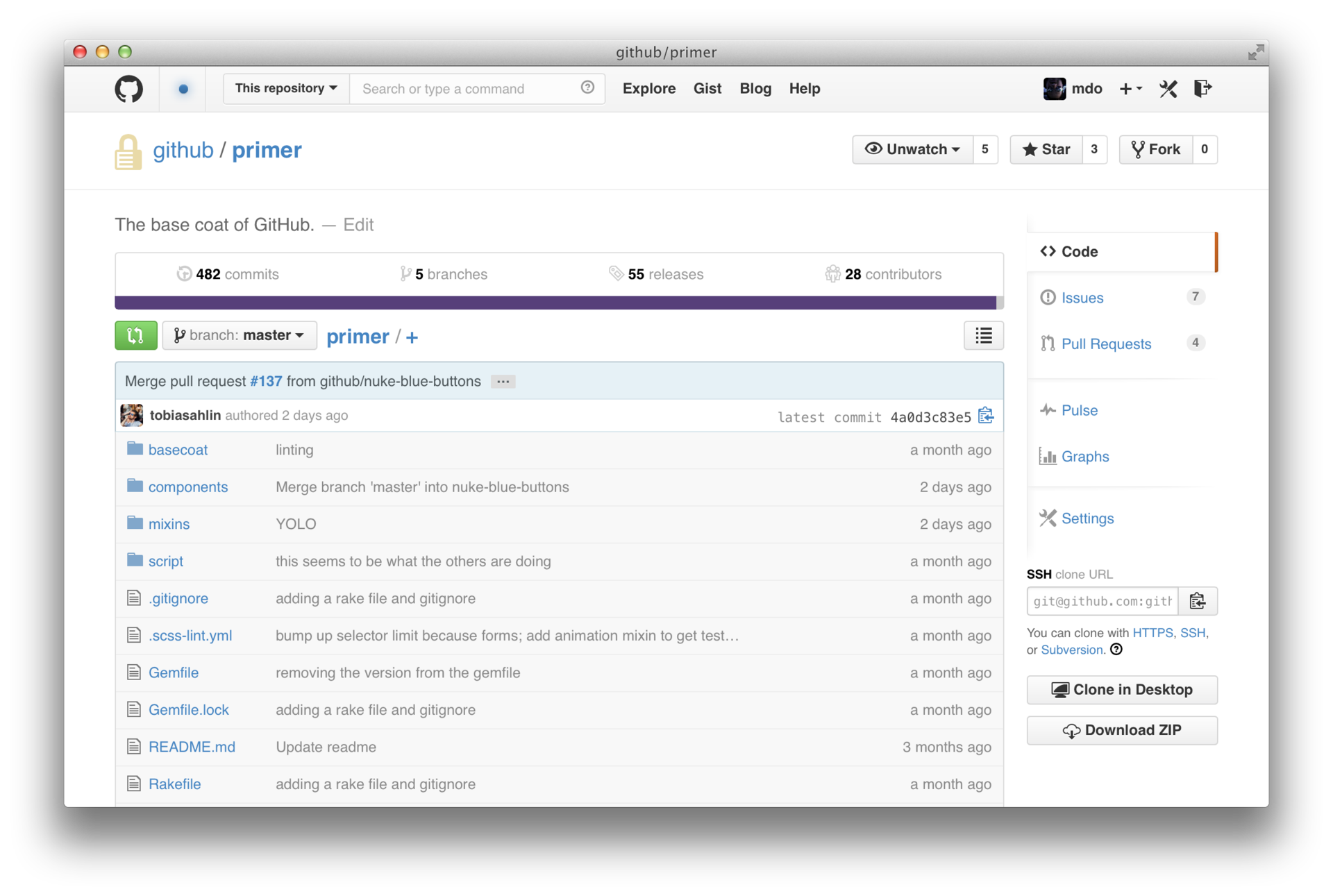The height and width of the screenshot is (896, 1333).
Task: Click the GitHub Octocat logo icon
Action: click(127, 88)
